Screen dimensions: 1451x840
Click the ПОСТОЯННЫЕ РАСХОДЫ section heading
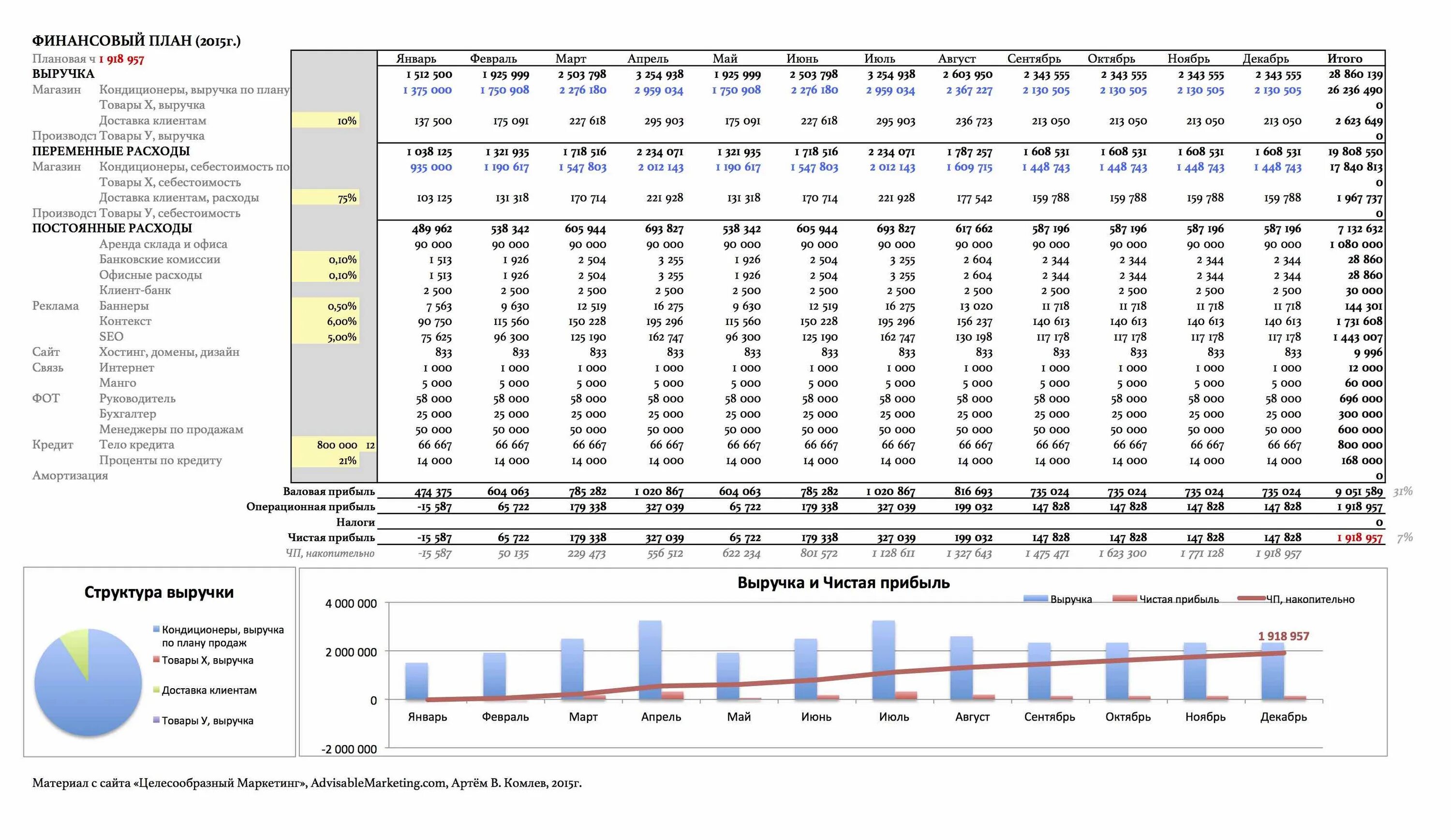[112, 228]
